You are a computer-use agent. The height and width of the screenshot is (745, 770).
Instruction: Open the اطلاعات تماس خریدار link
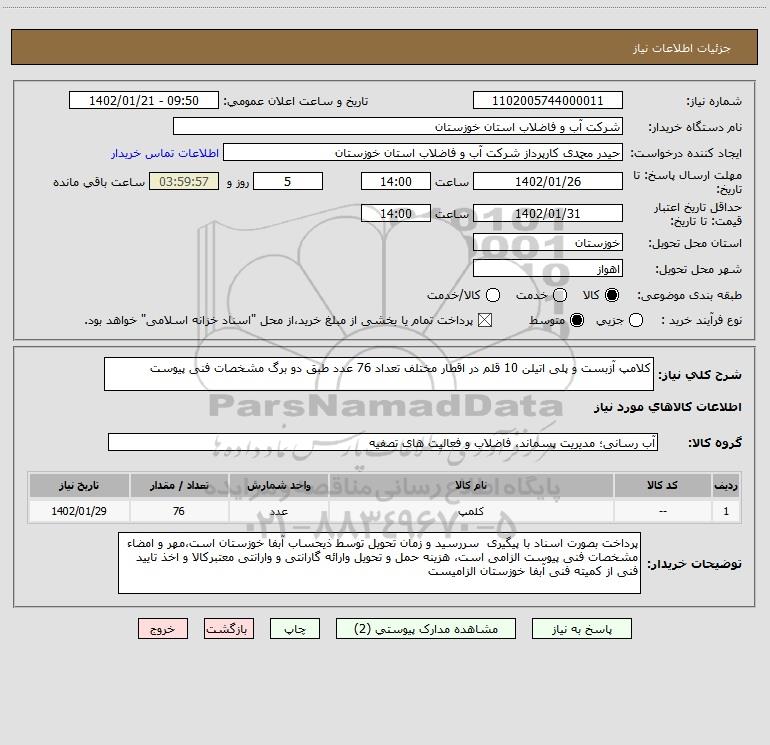point(165,153)
